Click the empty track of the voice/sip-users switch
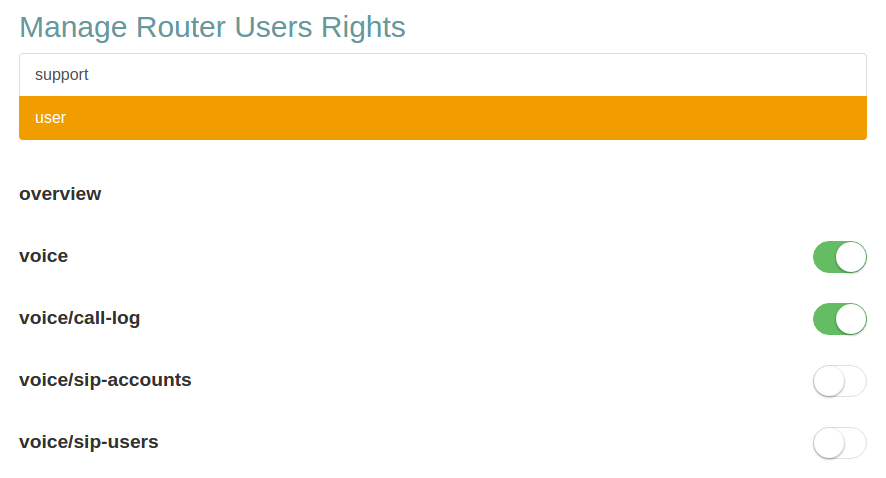Image resolution: width=886 pixels, height=478 pixels. [855, 443]
